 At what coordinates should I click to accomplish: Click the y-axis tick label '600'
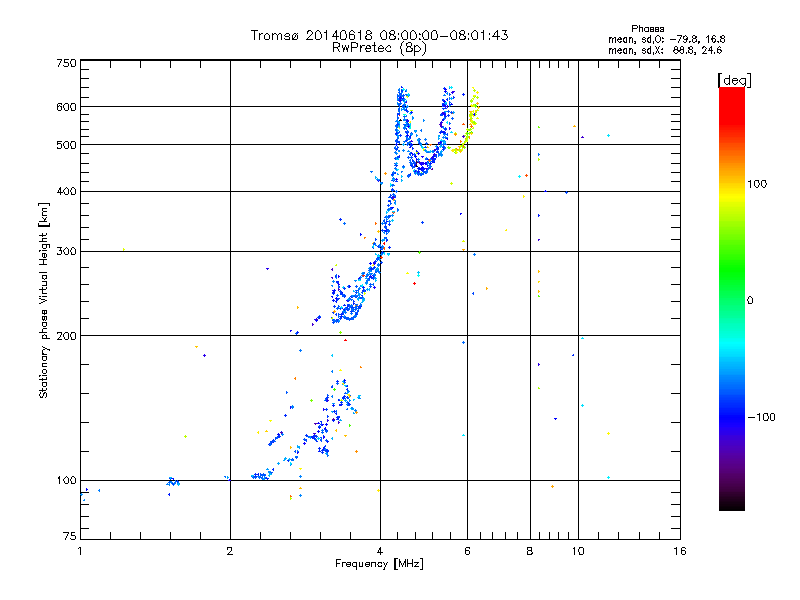coord(66,107)
